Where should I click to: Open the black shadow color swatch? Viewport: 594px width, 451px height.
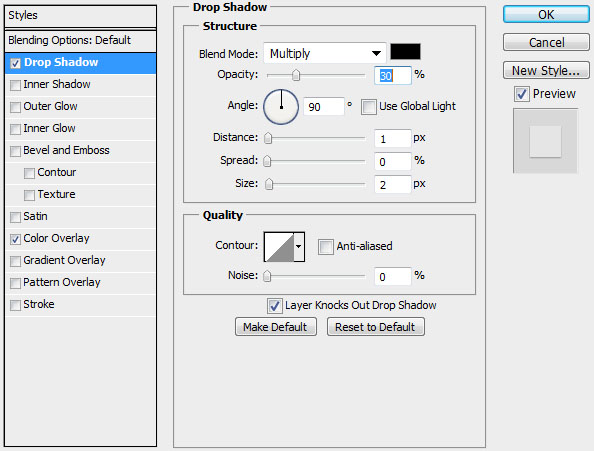pos(405,52)
